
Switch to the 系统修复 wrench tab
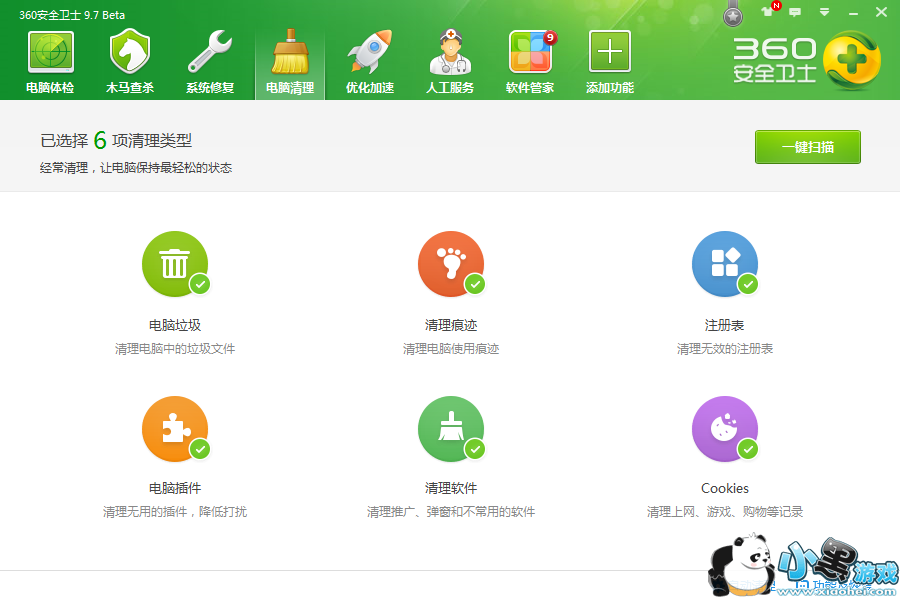pyautogui.click(x=210, y=61)
